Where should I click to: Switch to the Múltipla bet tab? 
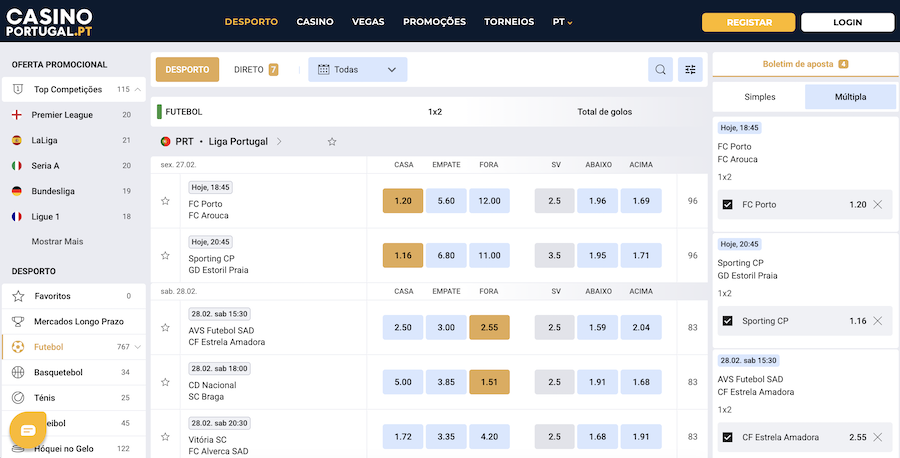(850, 97)
